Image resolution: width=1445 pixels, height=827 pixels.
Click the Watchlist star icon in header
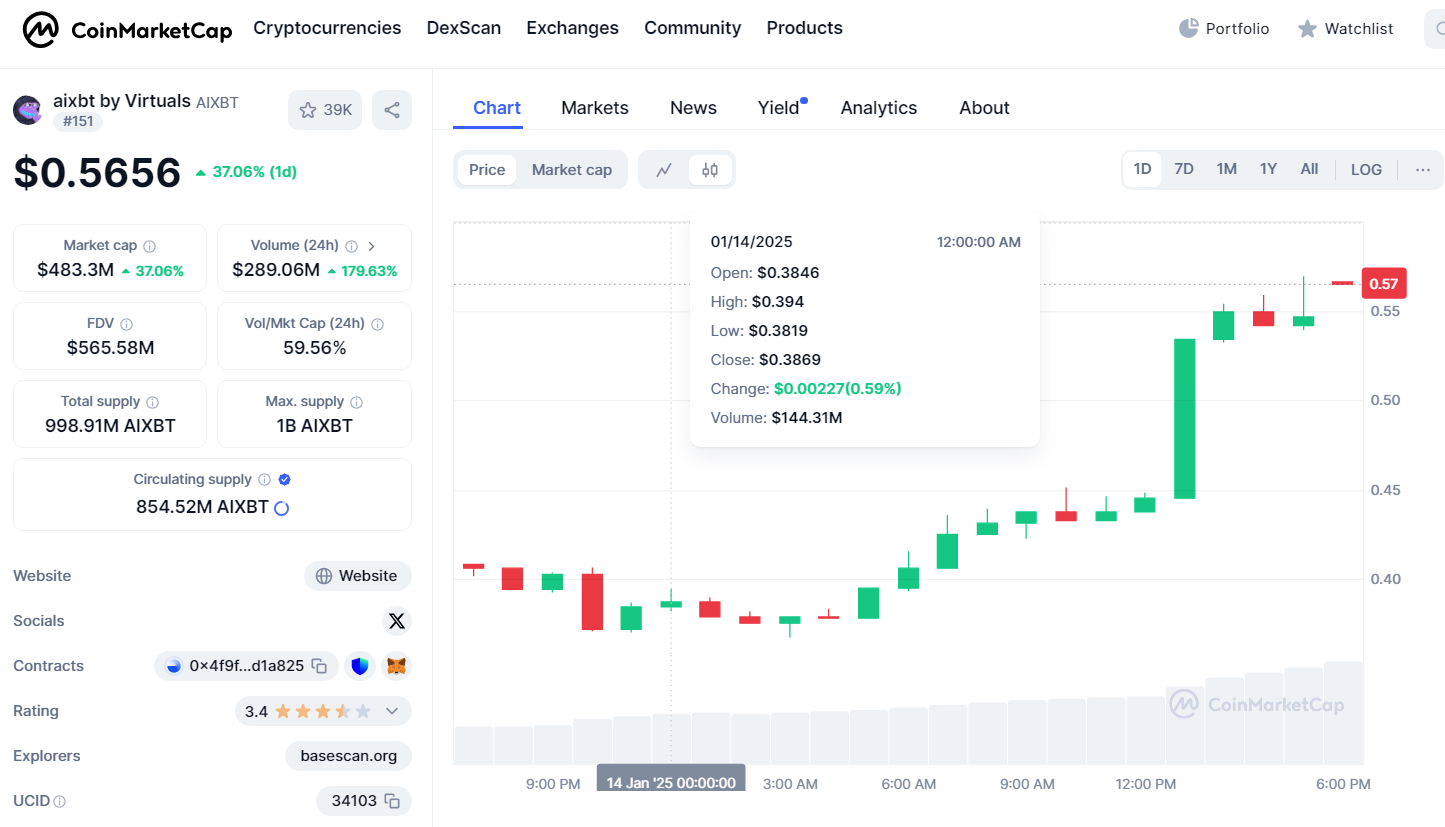click(1307, 29)
